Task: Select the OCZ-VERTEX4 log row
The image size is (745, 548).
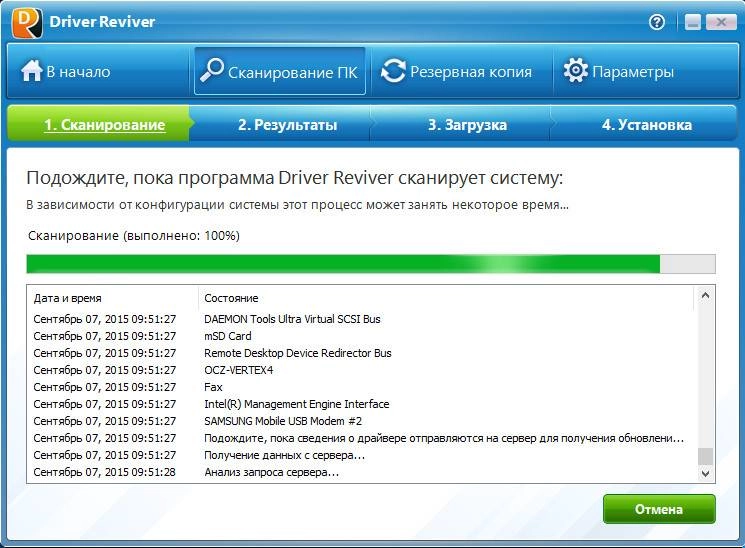Action: click(x=362, y=370)
